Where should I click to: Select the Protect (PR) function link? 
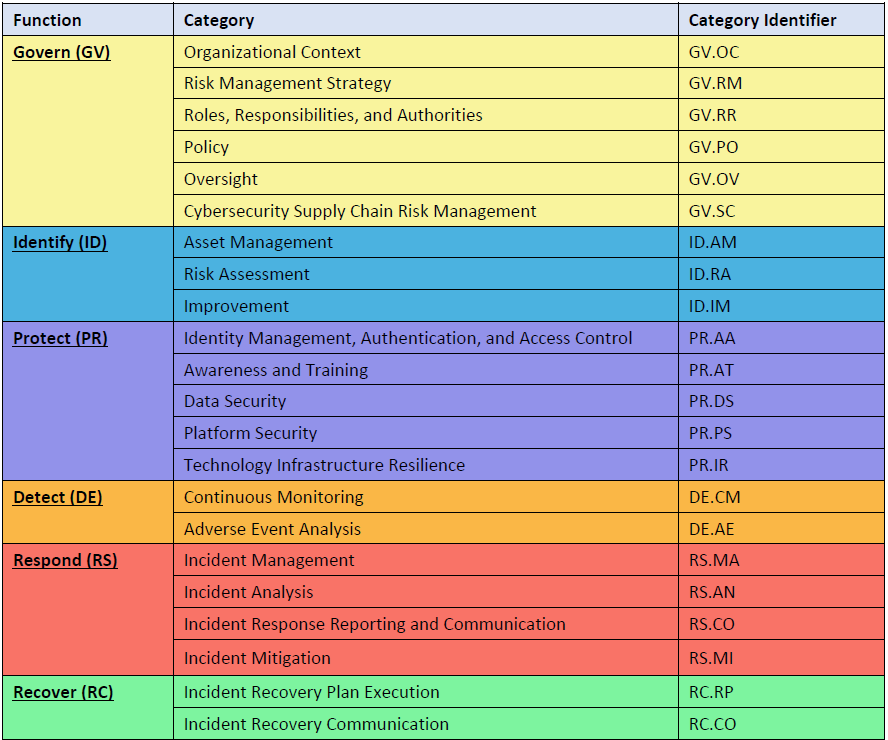tap(60, 338)
